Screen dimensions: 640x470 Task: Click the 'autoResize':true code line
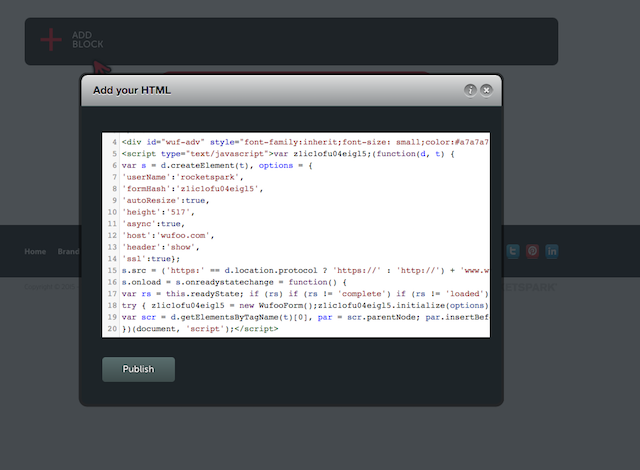point(165,200)
